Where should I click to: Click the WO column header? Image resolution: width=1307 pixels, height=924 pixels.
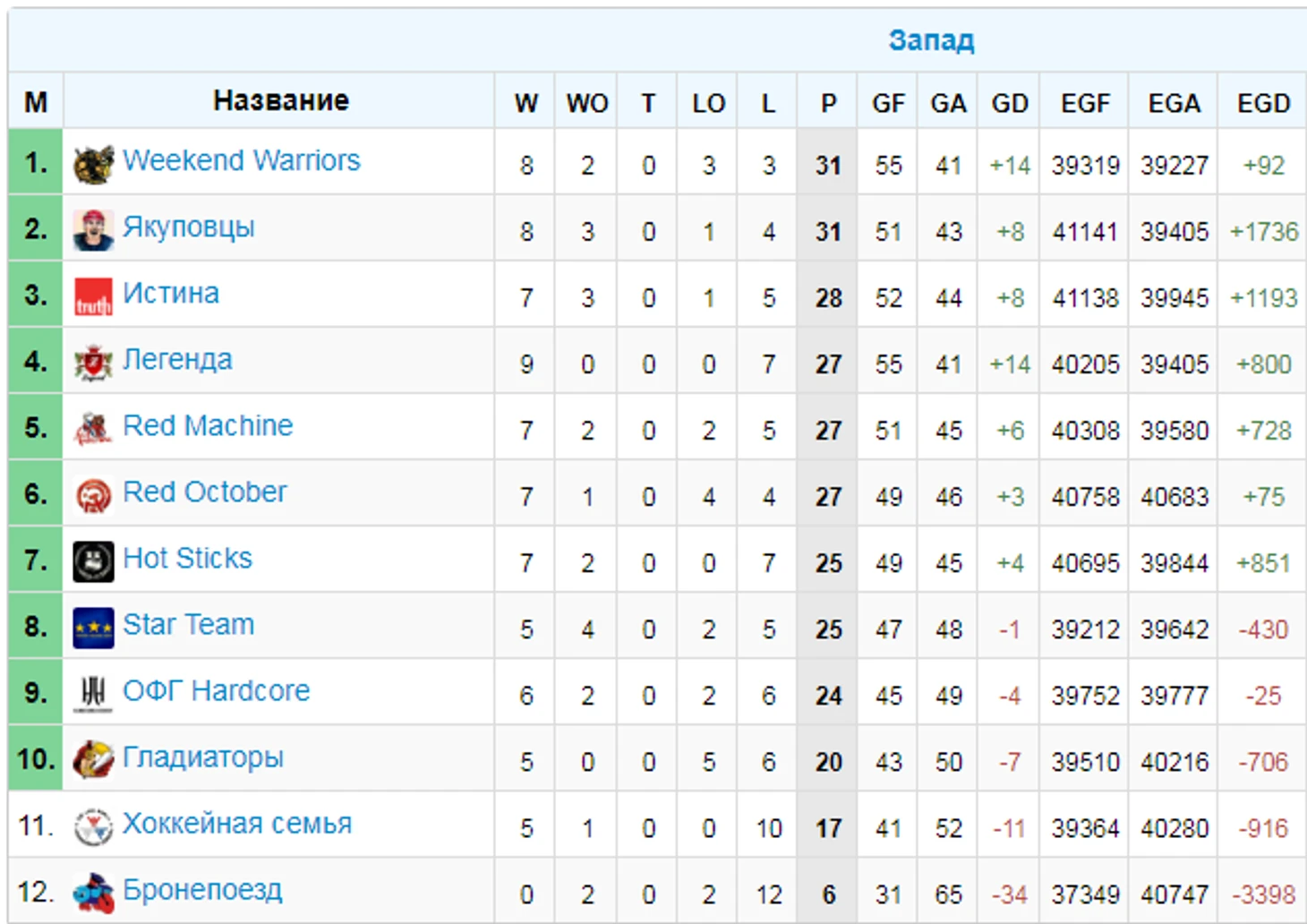point(586,103)
